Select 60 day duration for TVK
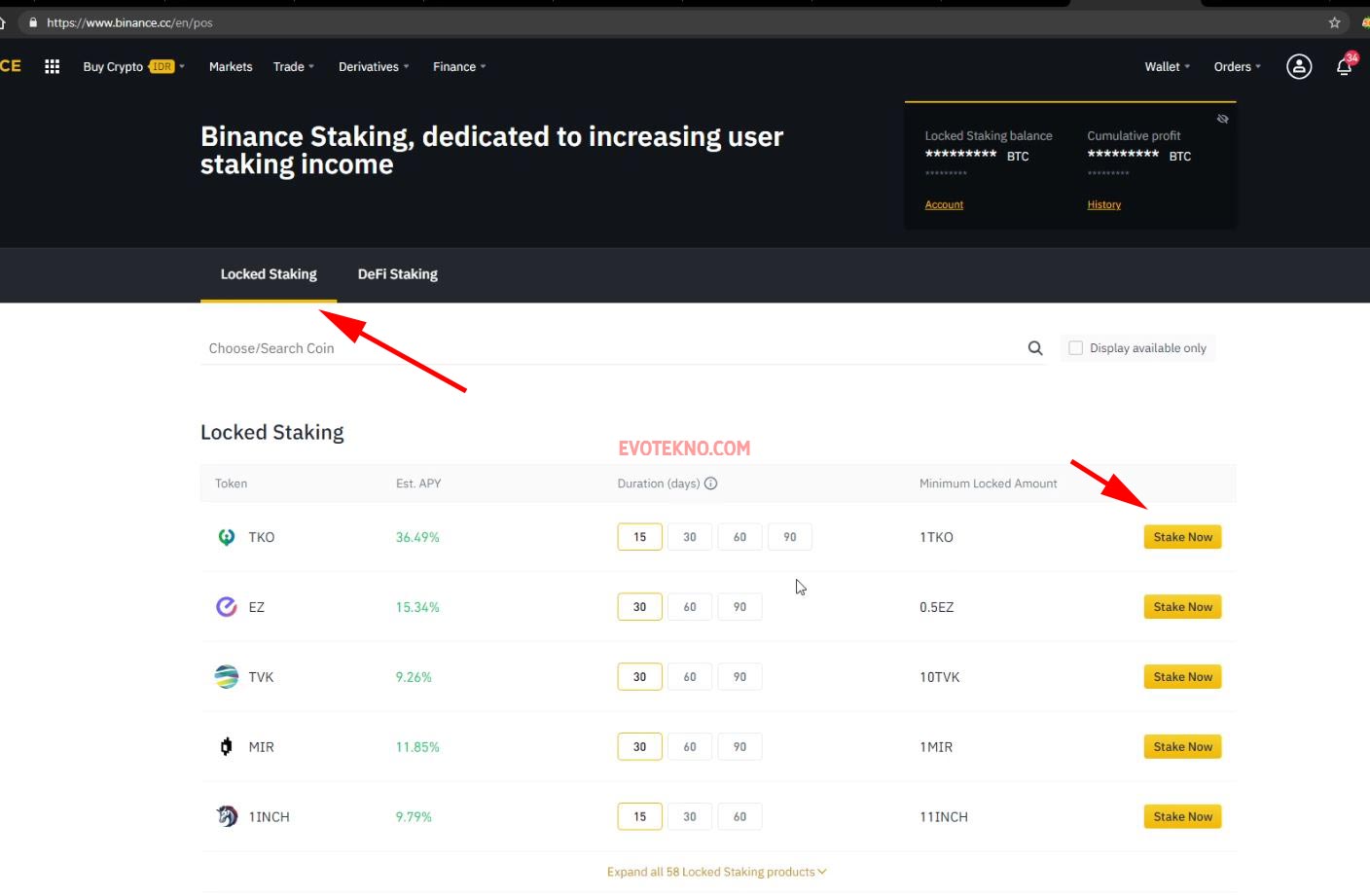Viewport: 1370px width, 896px height. point(690,677)
